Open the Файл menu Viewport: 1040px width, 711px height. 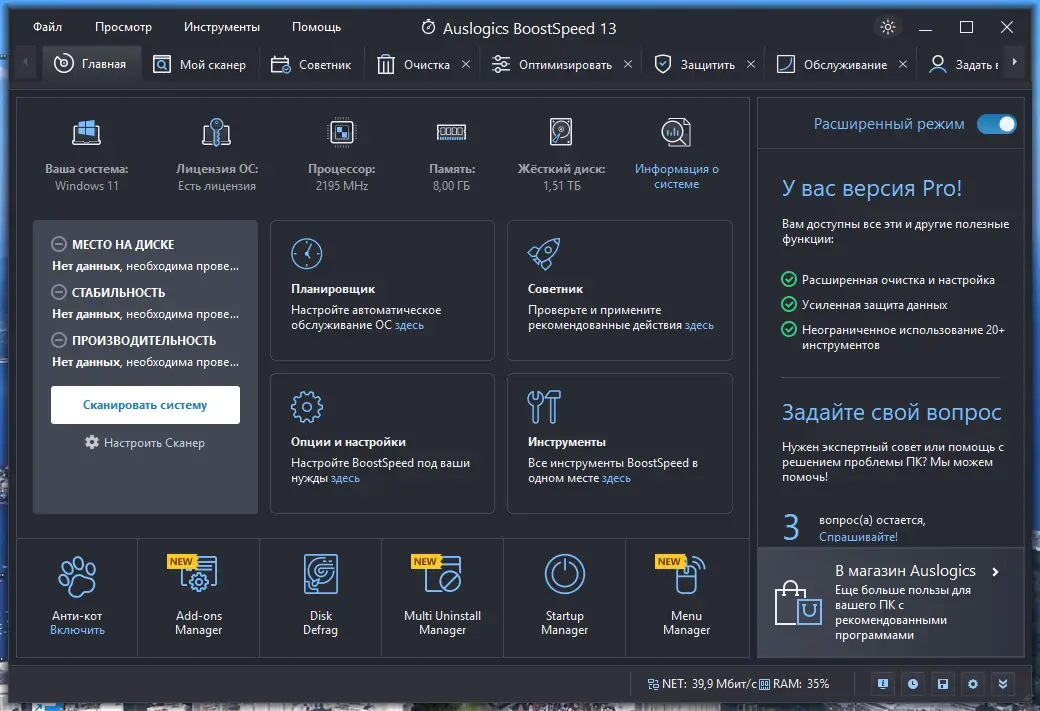tap(47, 27)
